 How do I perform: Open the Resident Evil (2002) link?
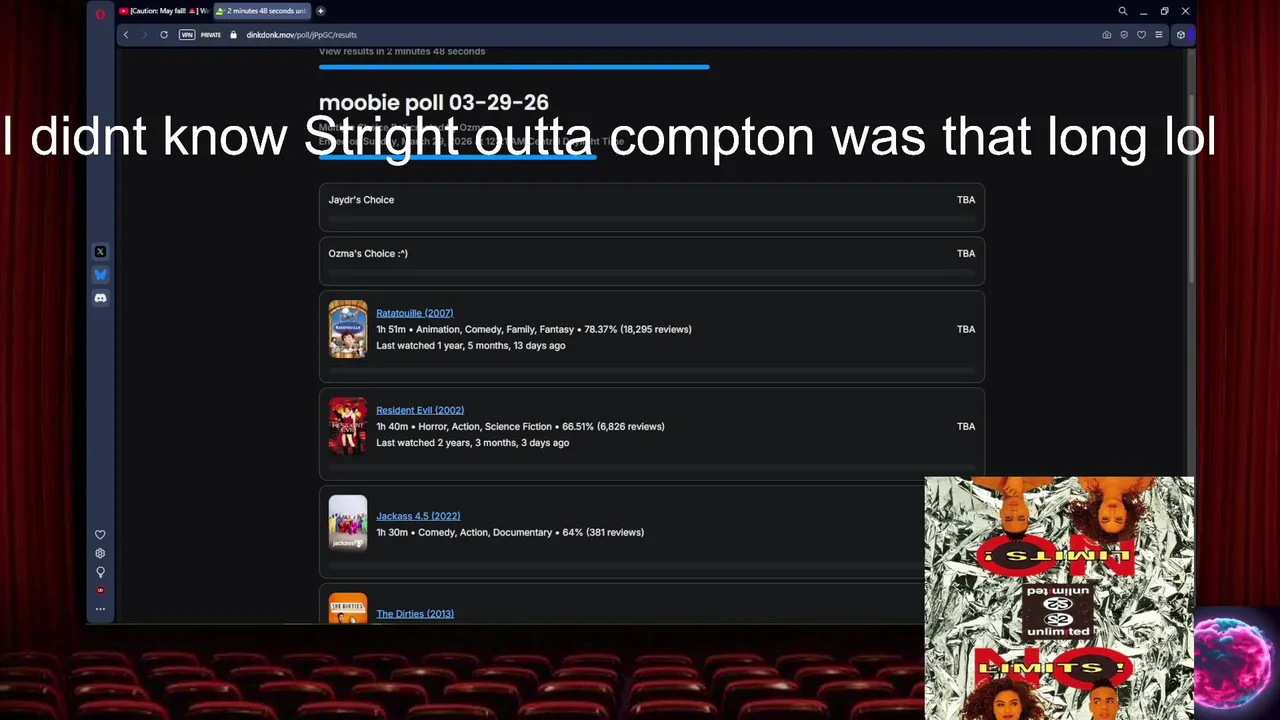point(420,410)
